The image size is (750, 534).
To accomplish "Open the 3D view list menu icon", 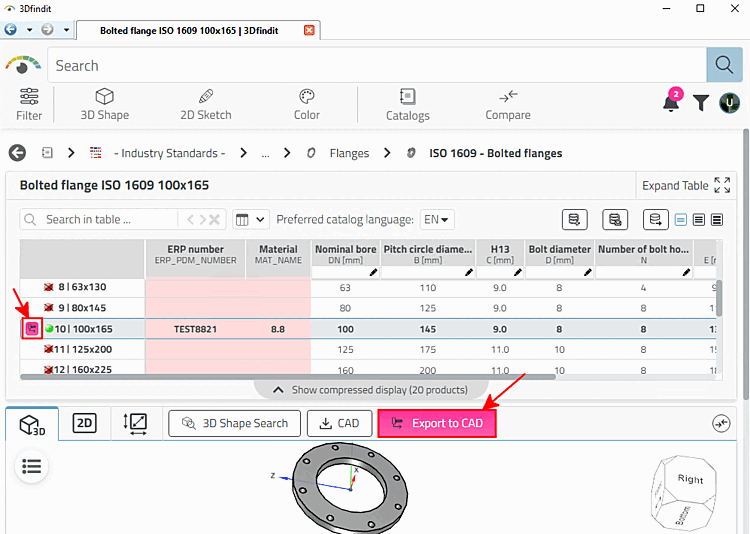I will (x=32, y=466).
